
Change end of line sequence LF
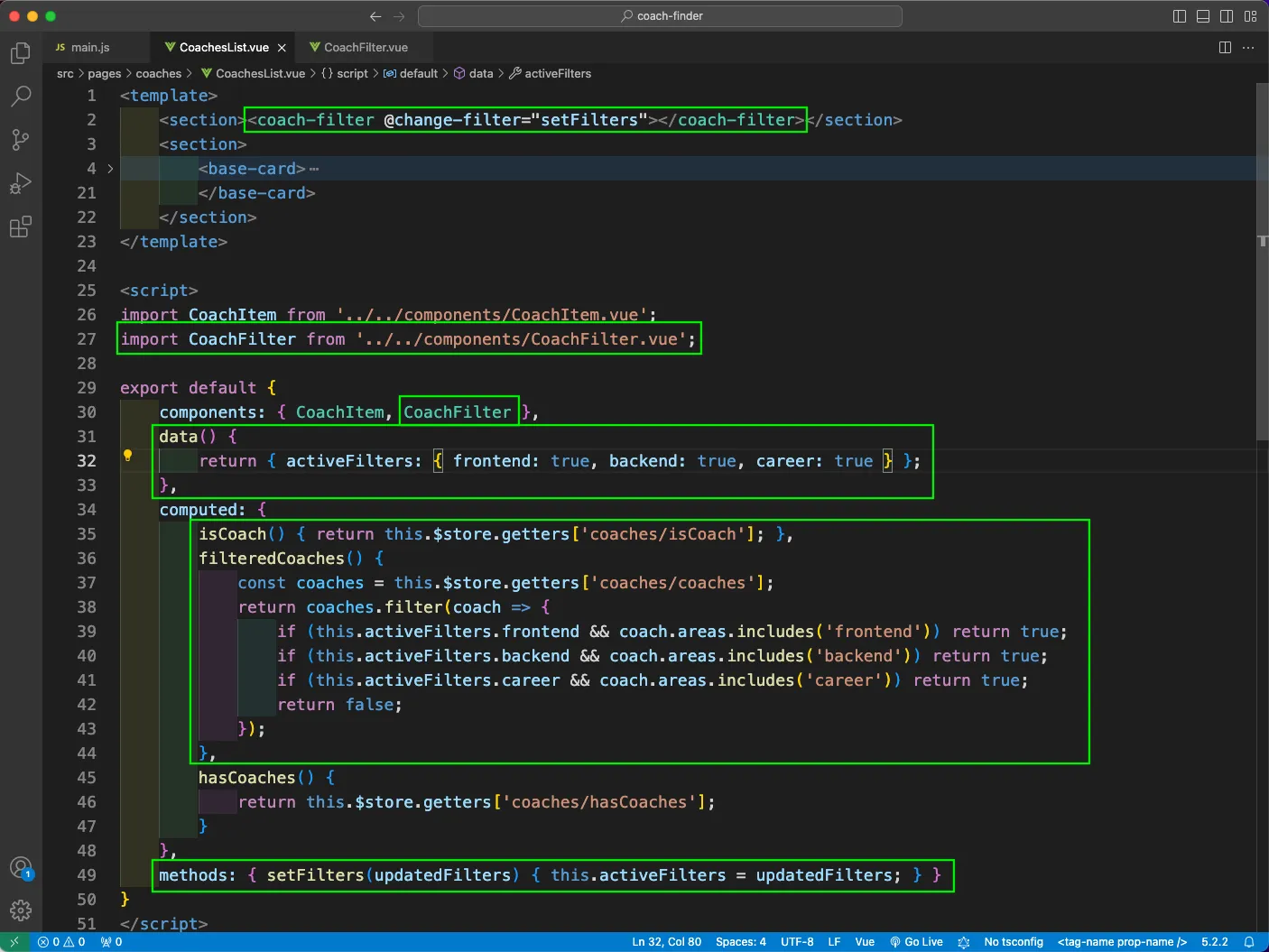[x=834, y=942]
